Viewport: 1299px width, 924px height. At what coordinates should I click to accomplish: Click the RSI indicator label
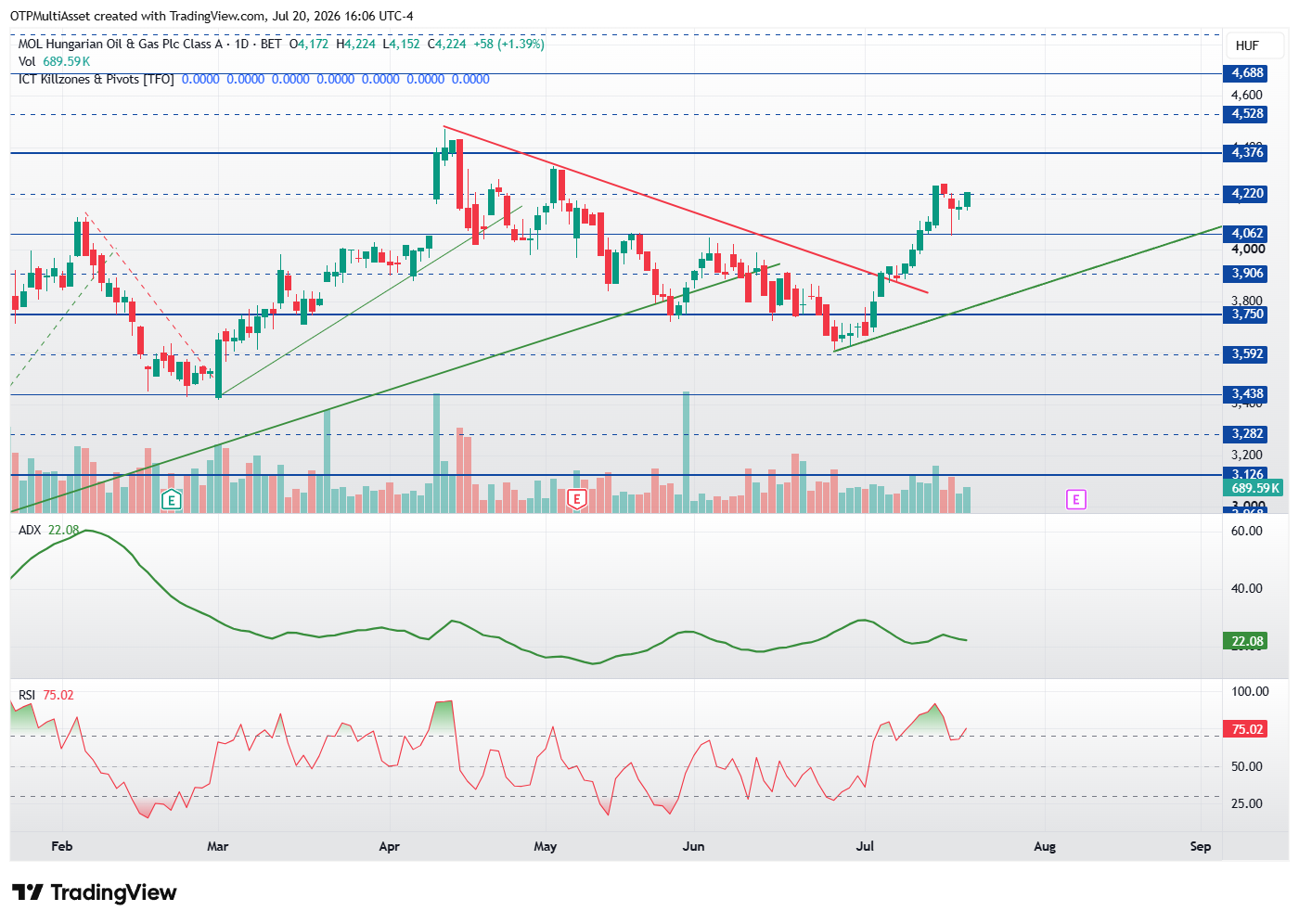click(x=27, y=695)
